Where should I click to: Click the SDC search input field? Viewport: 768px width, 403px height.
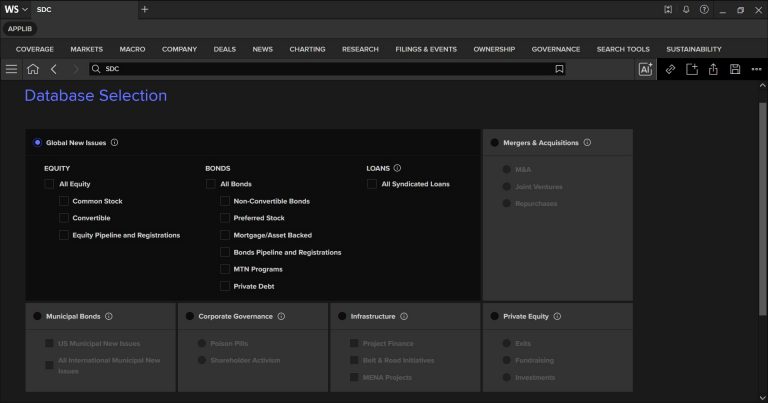[320, 69]
